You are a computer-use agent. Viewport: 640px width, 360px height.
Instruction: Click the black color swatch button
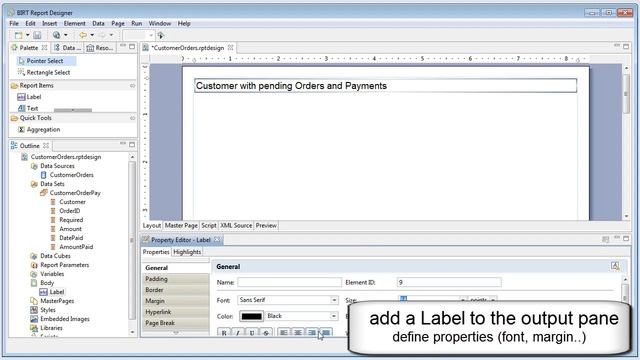pyautogui.click(x=251, y=316)
